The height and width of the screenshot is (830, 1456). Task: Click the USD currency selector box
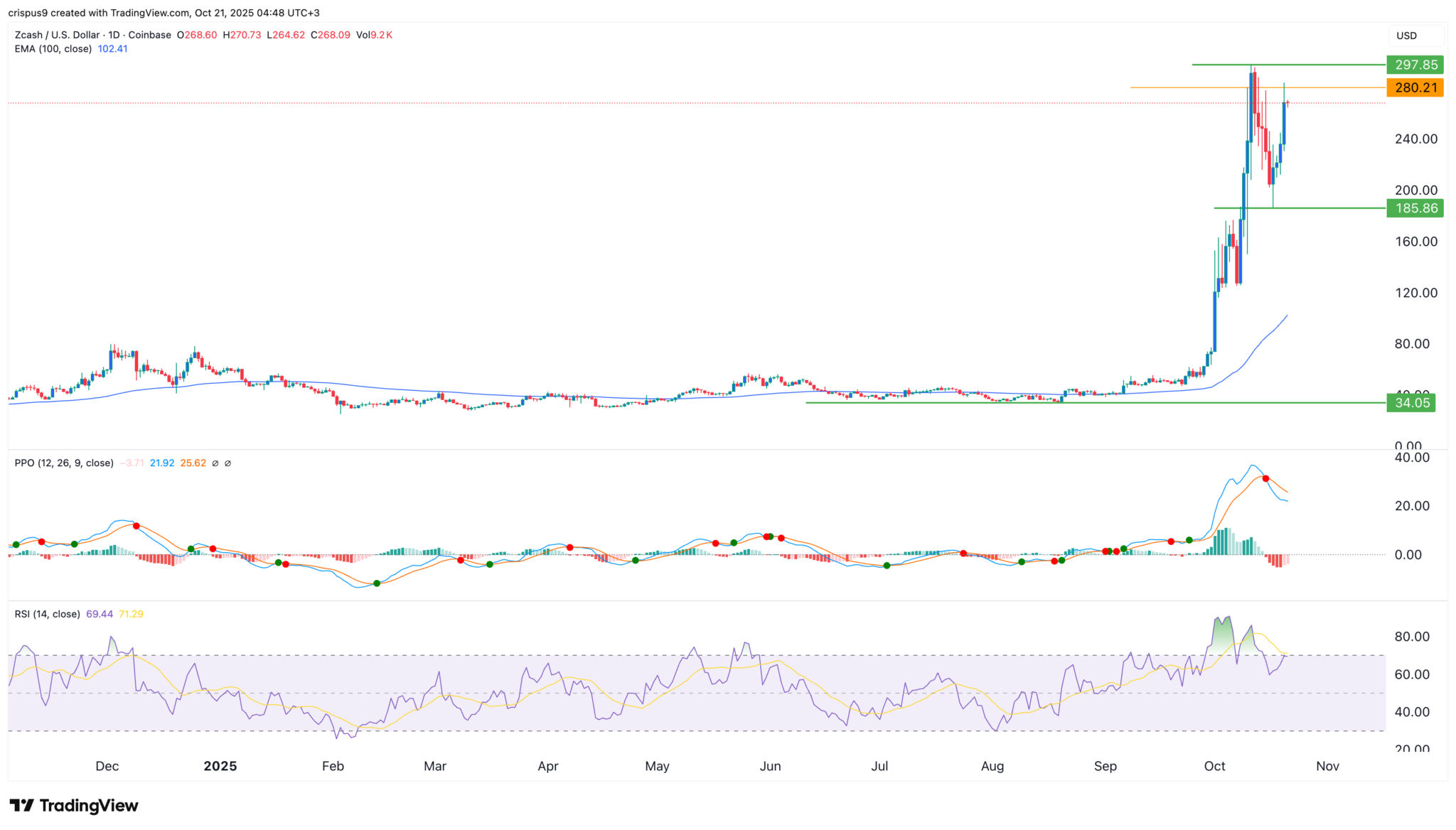coord(1415,36)
